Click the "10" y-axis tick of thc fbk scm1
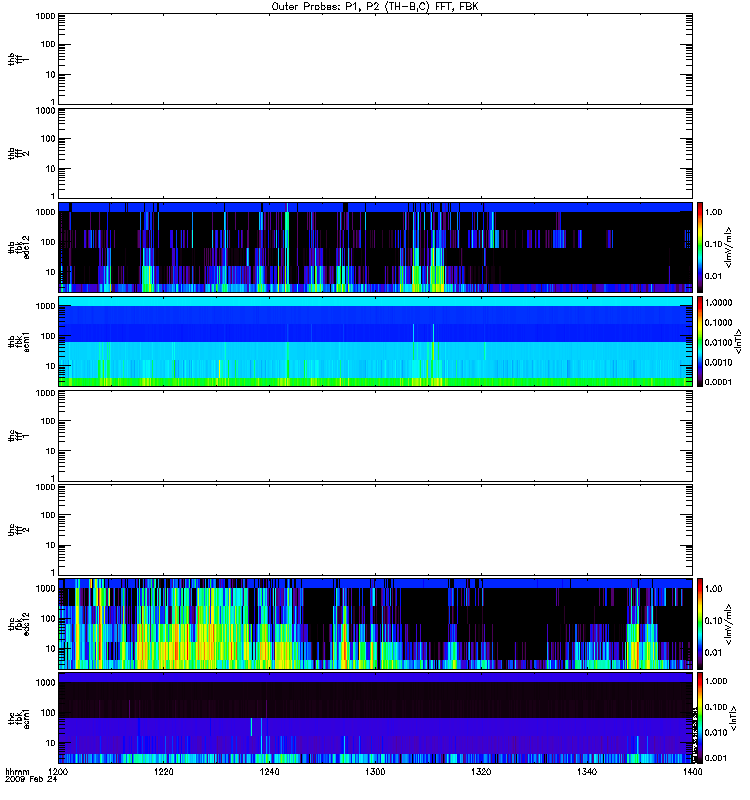The image size is (750, 800). point(51,743)
